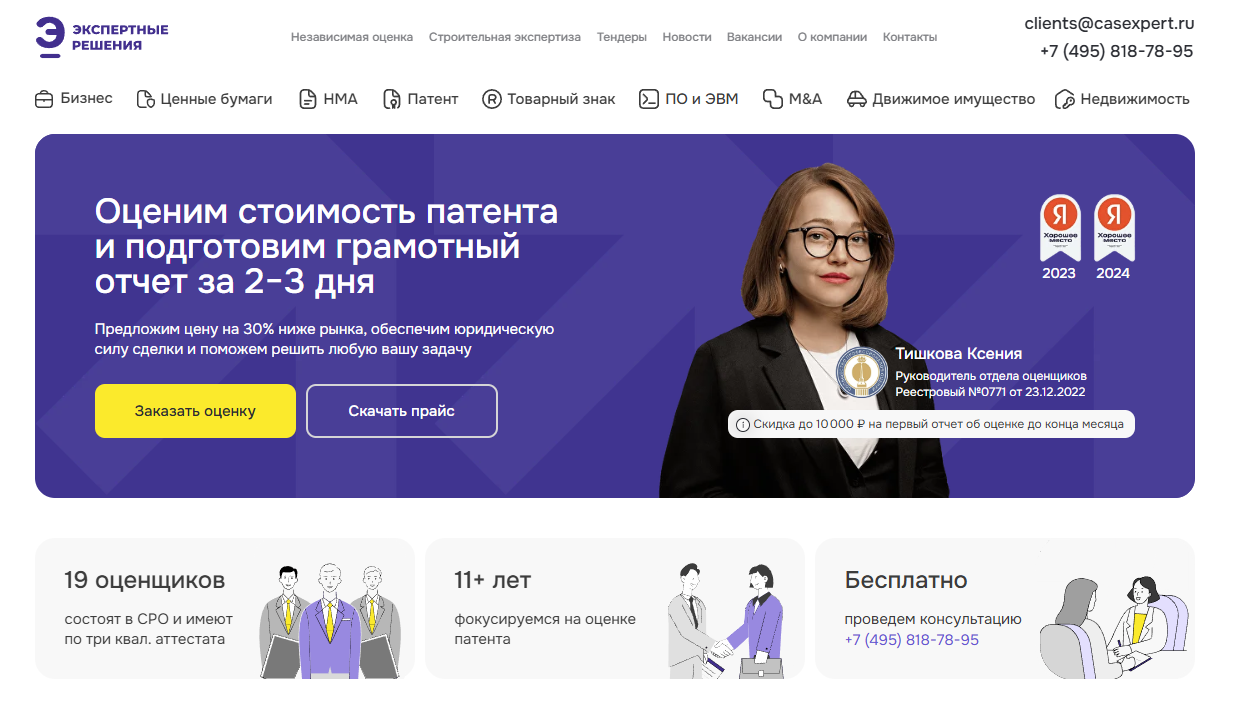Viewport: 1238px width, 719px height.
Task: Click the briefcase icon beside Бизнес
Action: point(44,99)
